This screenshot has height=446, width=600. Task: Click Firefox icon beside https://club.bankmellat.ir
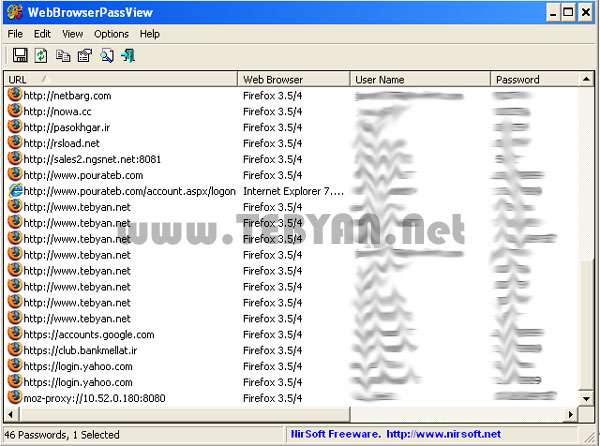point(15,350)
